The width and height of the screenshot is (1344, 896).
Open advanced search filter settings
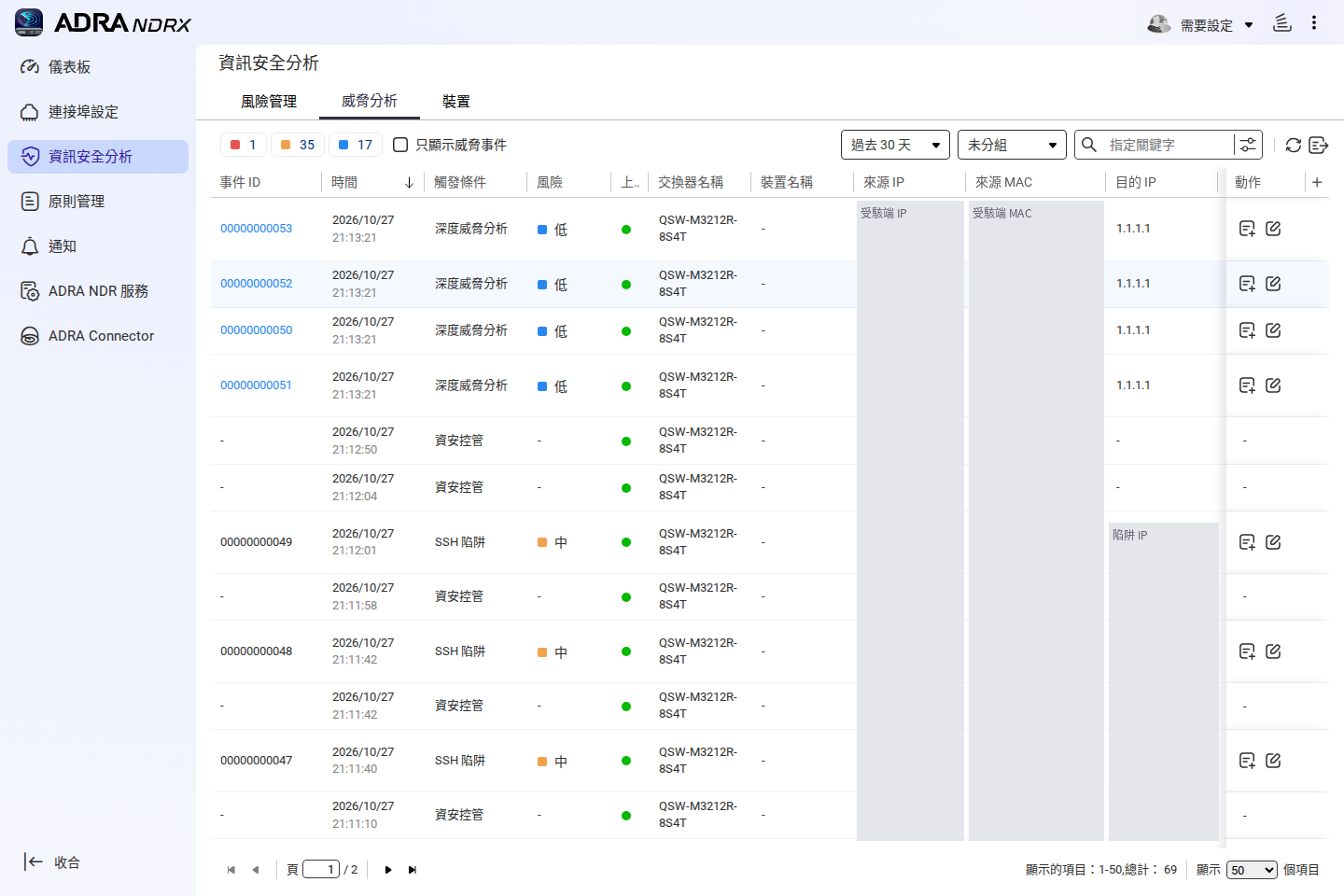(1248, 145)
